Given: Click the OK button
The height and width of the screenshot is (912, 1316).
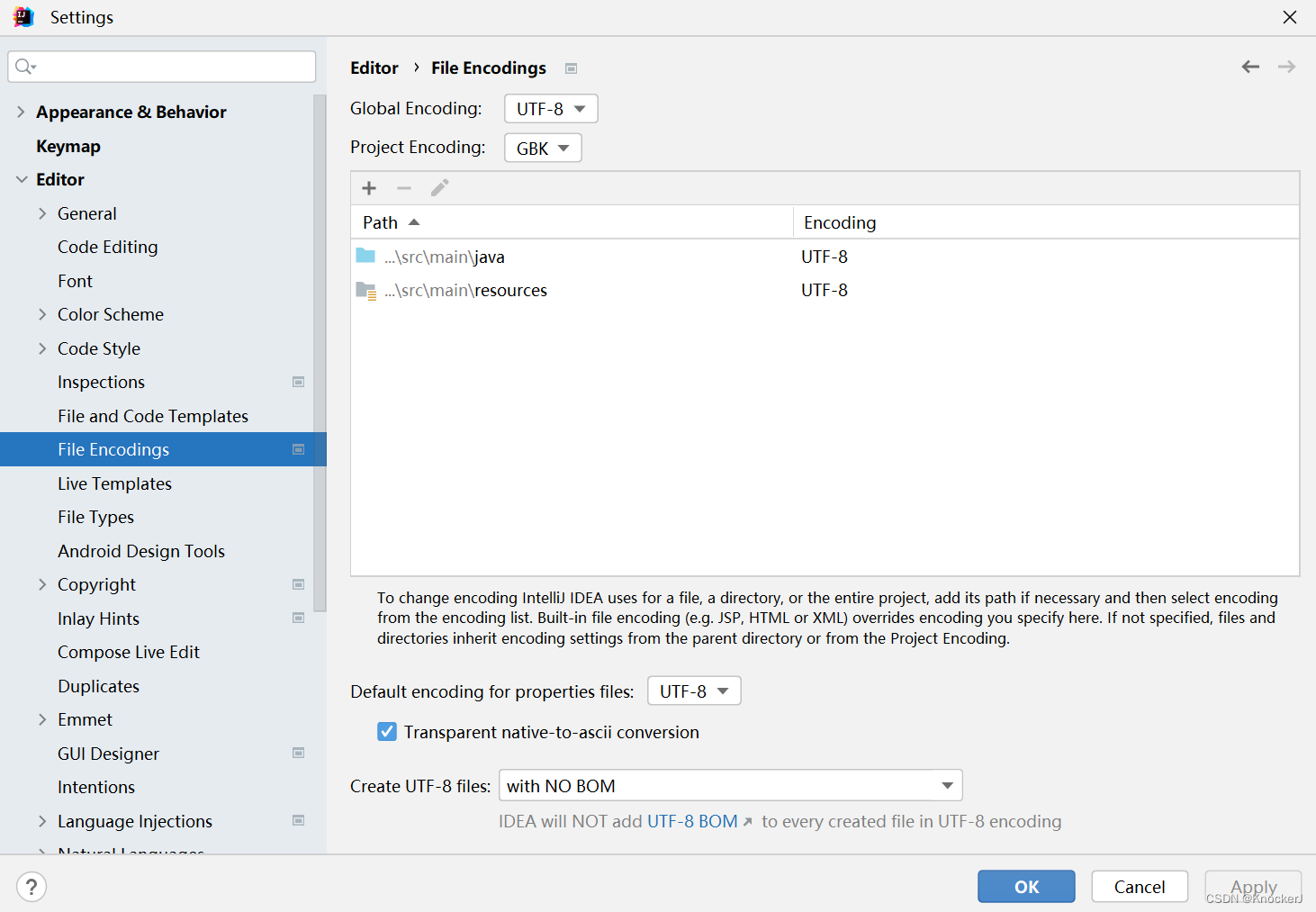Looking at the screenshot, I should pyautogui.click(x=1026, y=887).
